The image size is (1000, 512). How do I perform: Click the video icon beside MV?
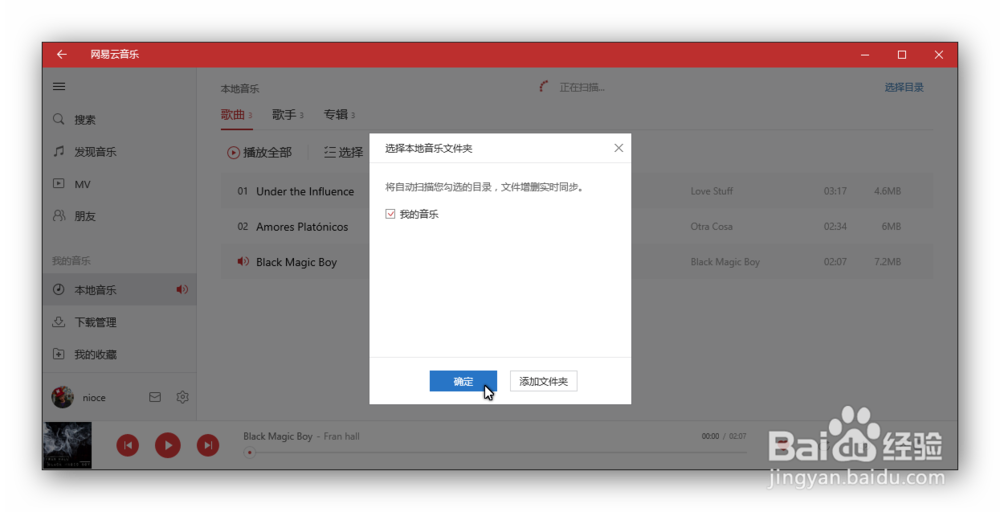(x=58, y=184)
